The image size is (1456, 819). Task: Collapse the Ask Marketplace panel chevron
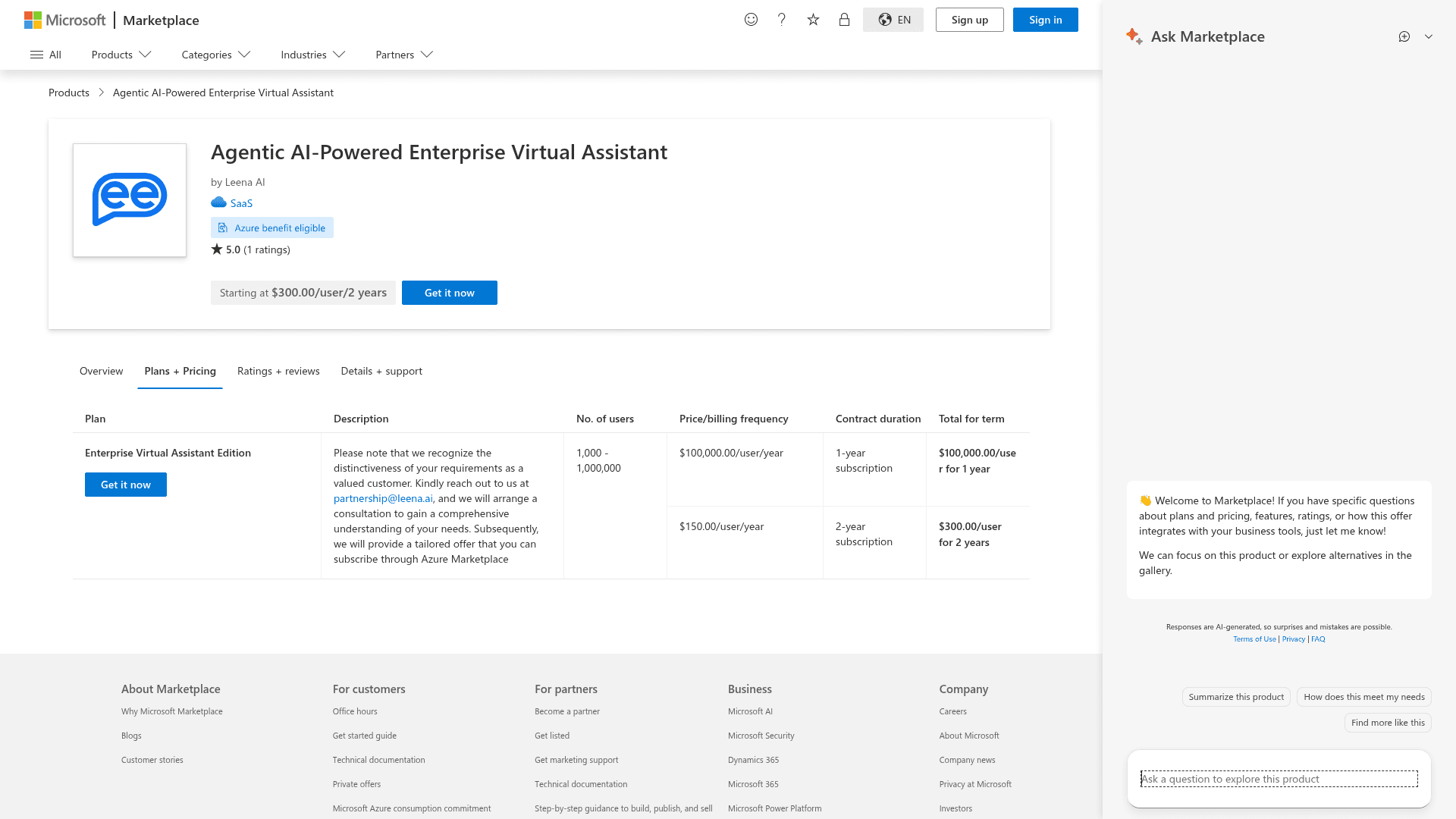(x=1429, y=36)
